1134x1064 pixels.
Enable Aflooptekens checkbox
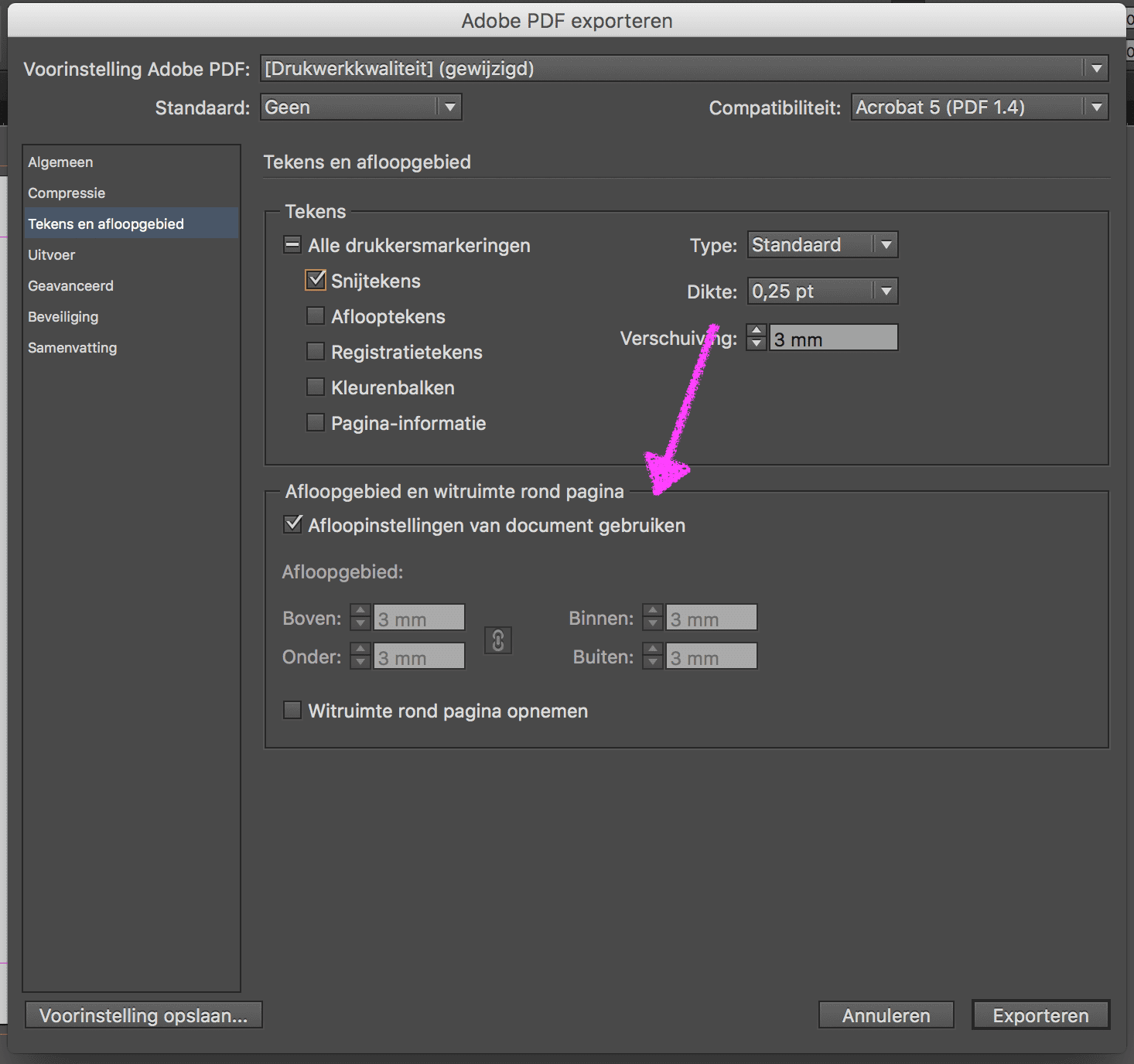pyautogui.click(x=316, y=315)
